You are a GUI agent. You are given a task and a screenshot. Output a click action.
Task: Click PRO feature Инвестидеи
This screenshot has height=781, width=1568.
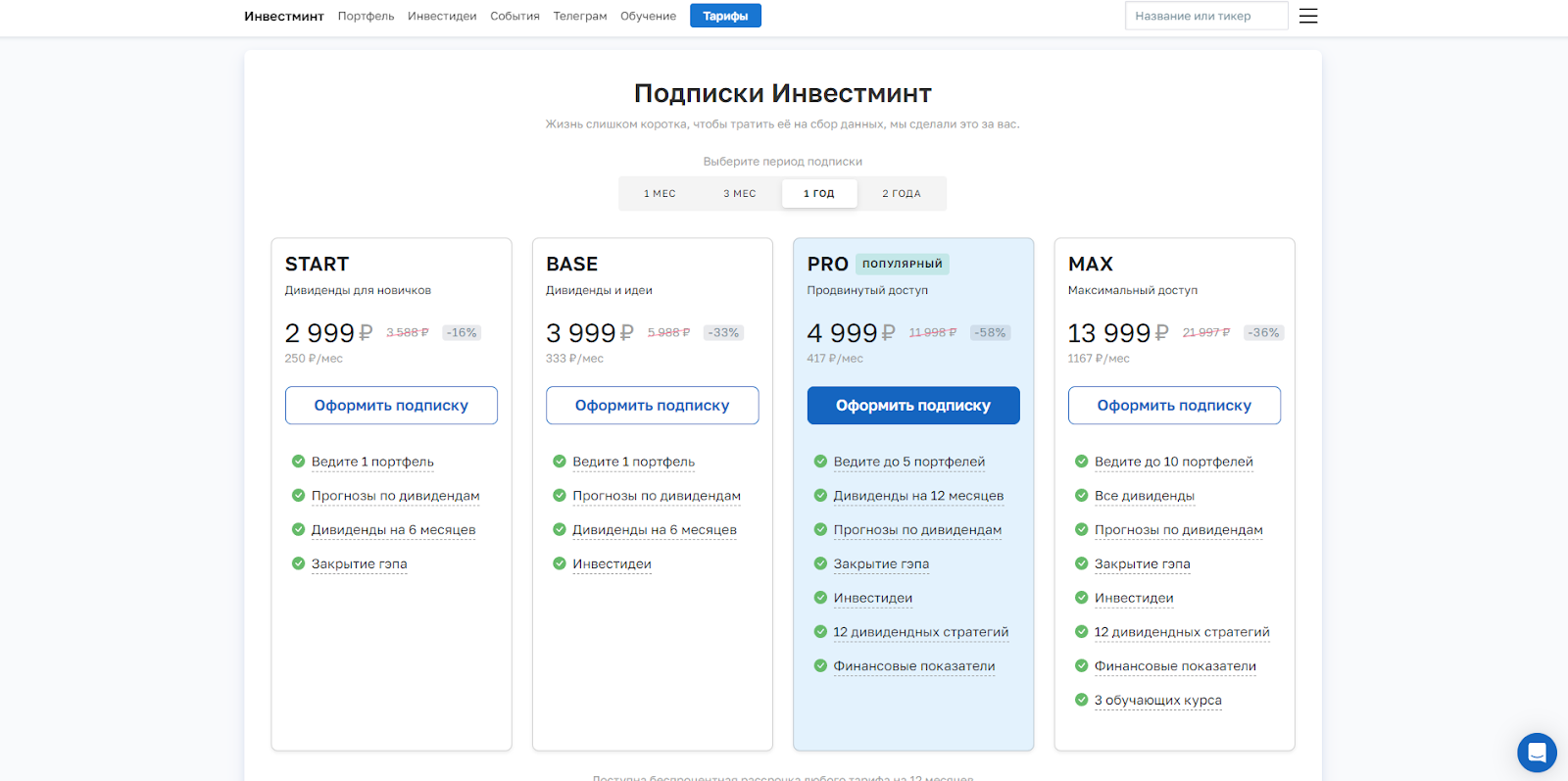tap(873, 598)
